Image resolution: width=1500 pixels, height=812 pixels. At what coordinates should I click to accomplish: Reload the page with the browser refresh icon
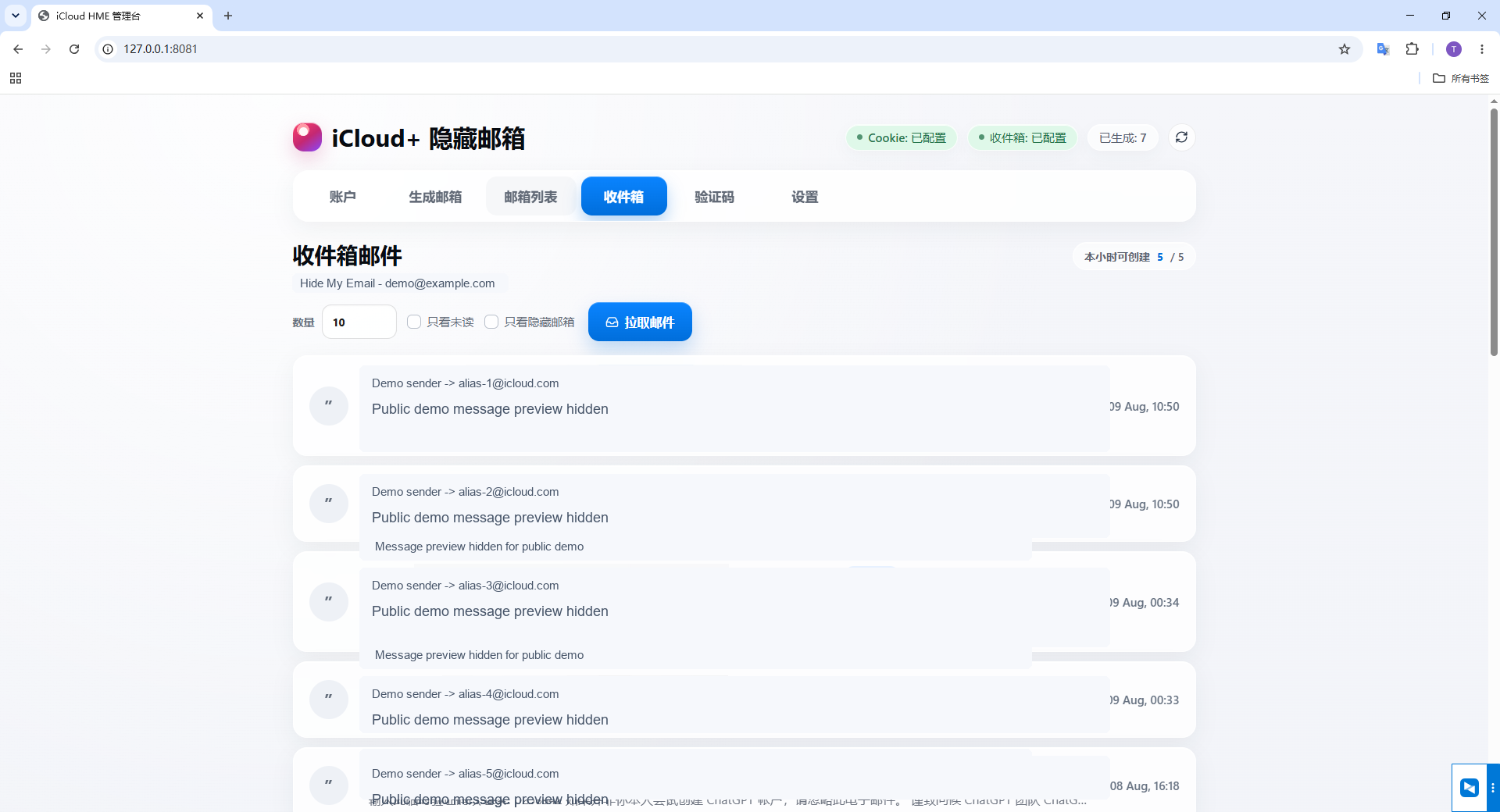coord(74,49)
